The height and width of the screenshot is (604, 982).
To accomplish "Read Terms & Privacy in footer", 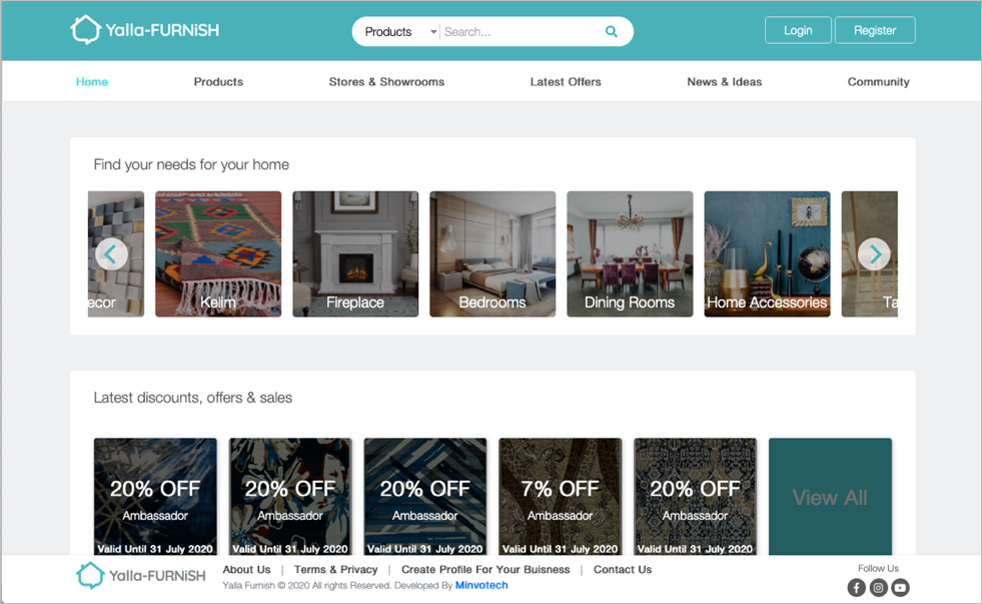I will tap(336, 570).
